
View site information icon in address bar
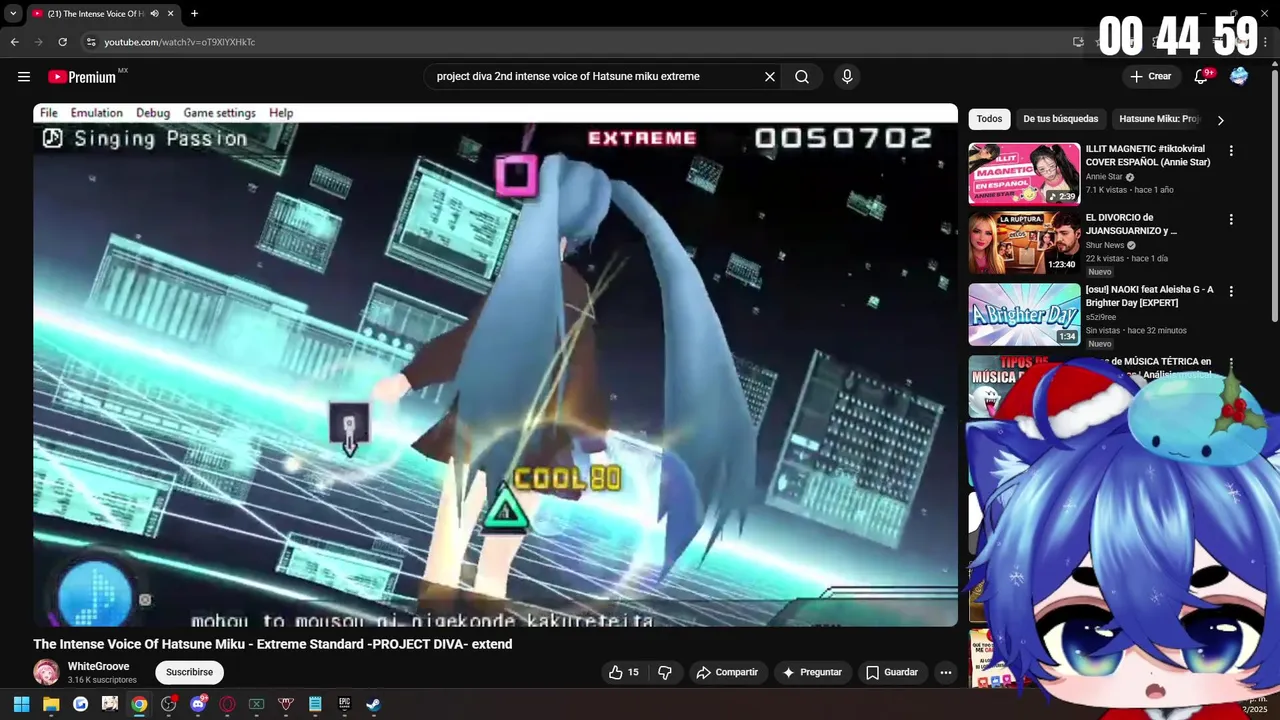(90, 42)
